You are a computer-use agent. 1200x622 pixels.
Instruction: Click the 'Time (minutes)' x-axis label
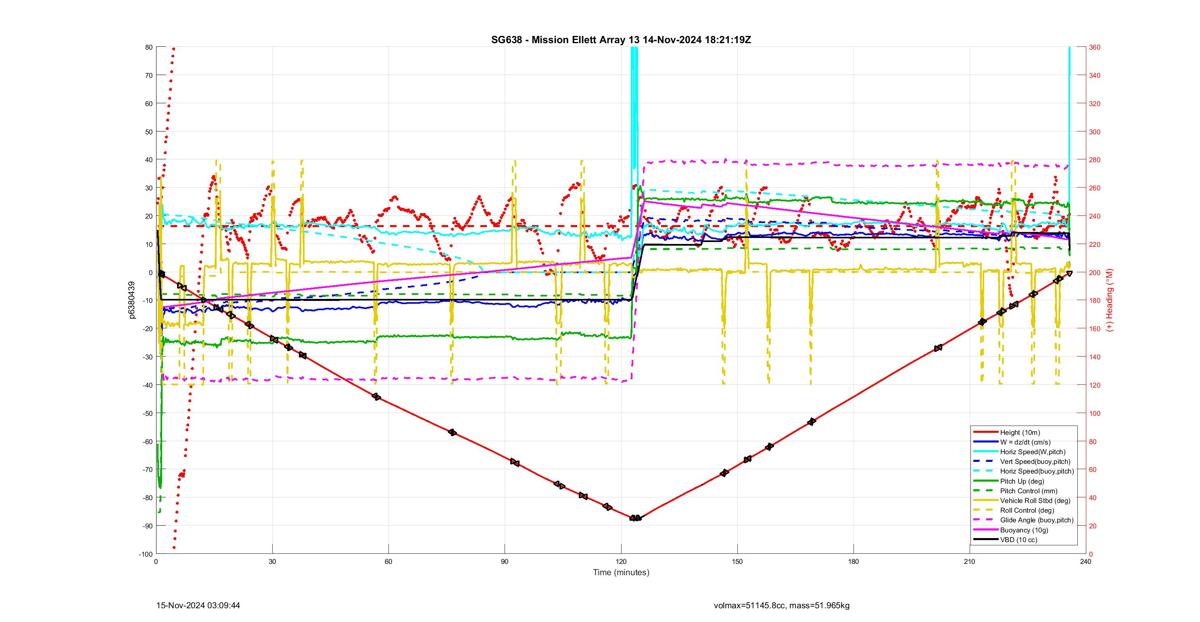[620, 573]
